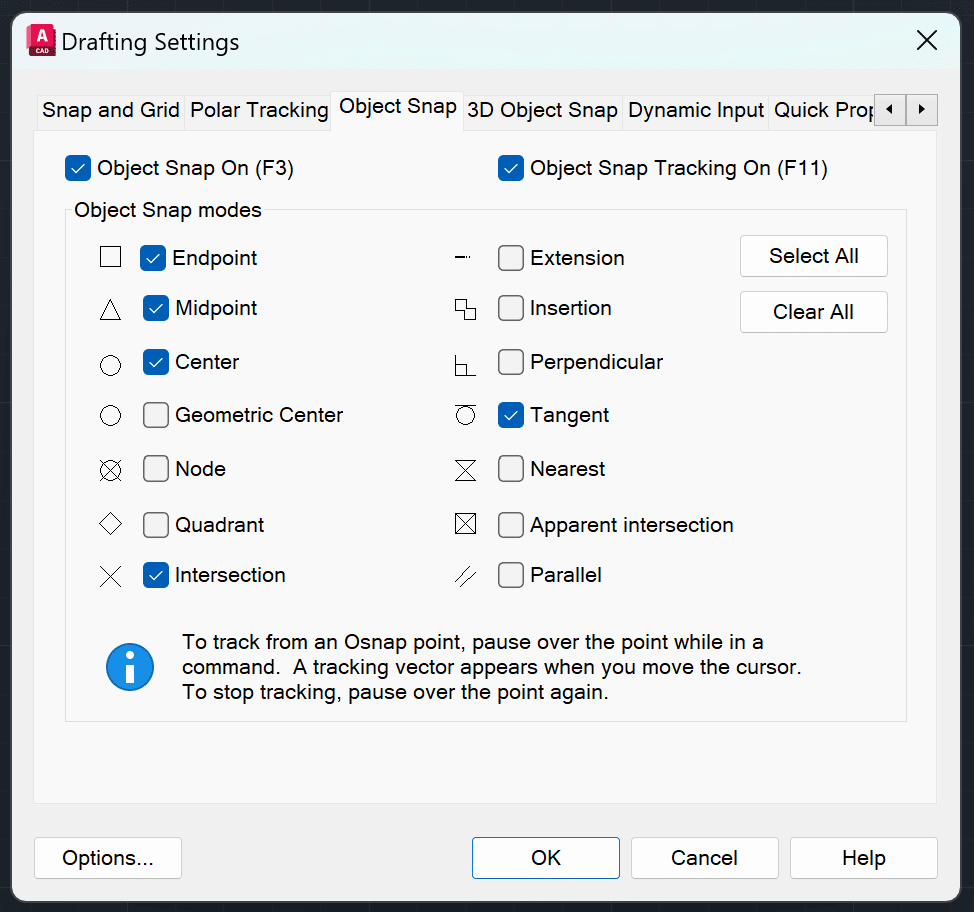The width and height of the screenshot is (974, 912).
Task: Enable the Geometric Center snap checkbox
Action: pos(156,414)
